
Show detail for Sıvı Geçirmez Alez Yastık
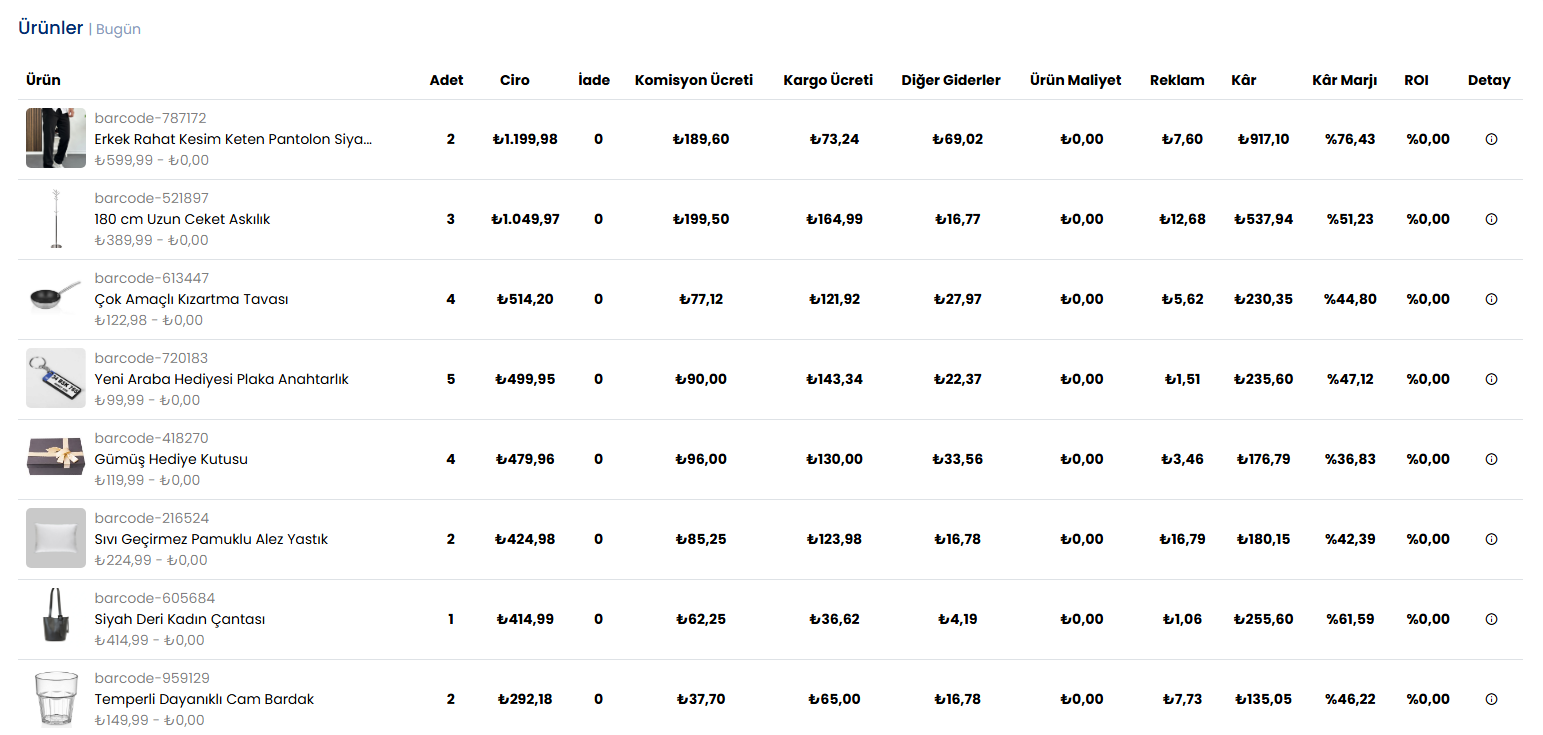click(x=1491, y=539)
